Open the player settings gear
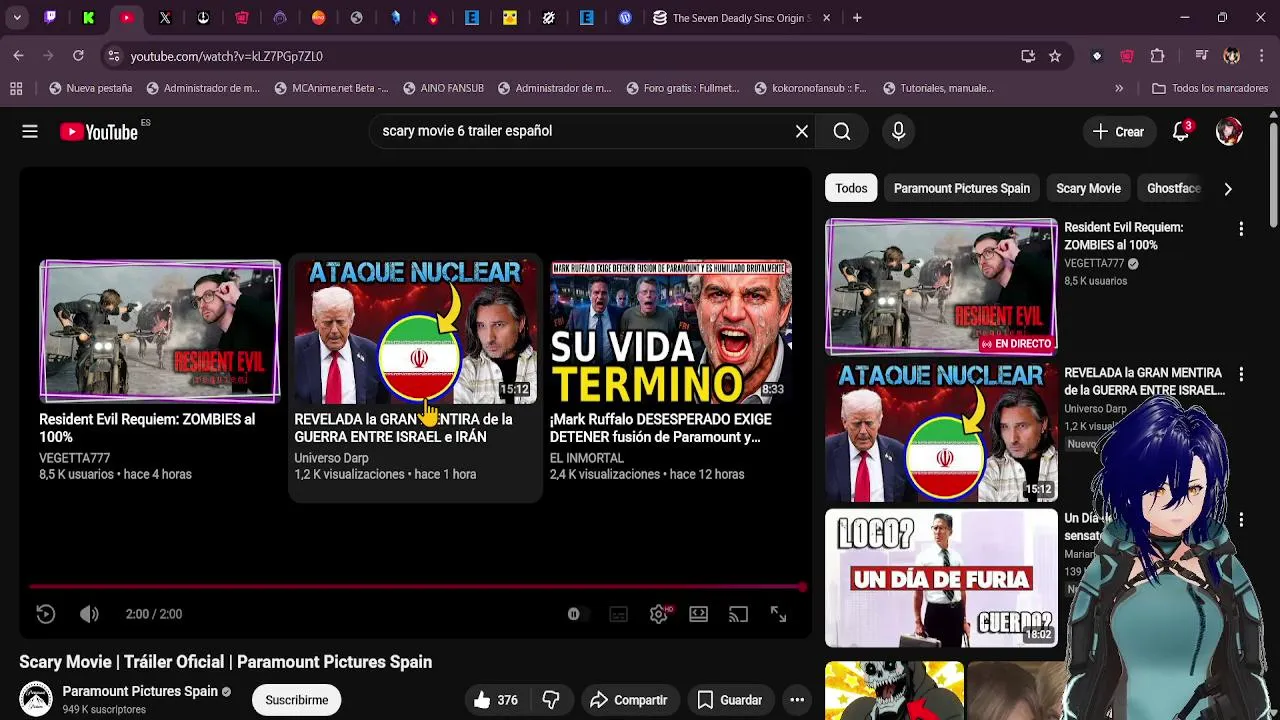This screenshot has width=1280, height=720. pyautogui.click(x=658, y=614)
